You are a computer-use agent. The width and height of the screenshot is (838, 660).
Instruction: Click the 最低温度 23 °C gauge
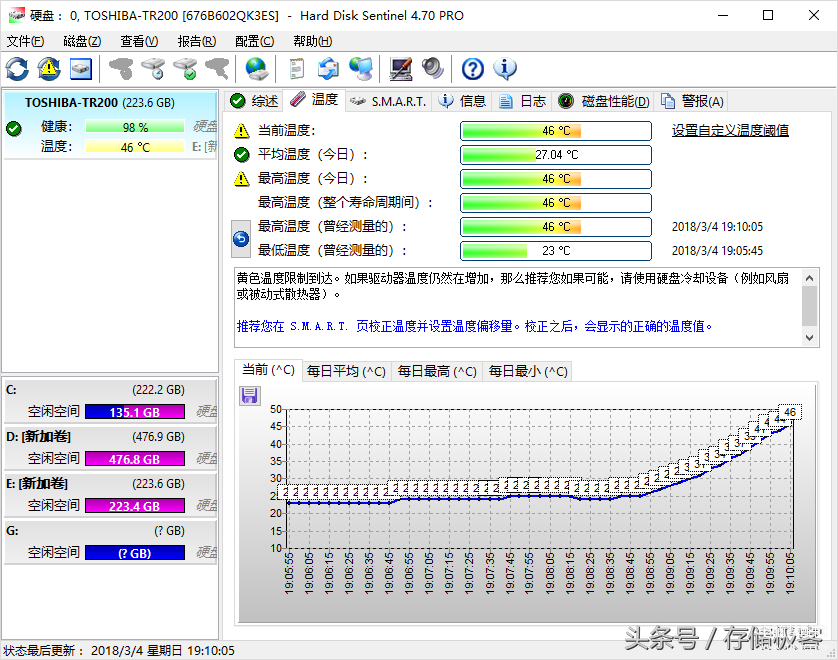pos(556,251)
